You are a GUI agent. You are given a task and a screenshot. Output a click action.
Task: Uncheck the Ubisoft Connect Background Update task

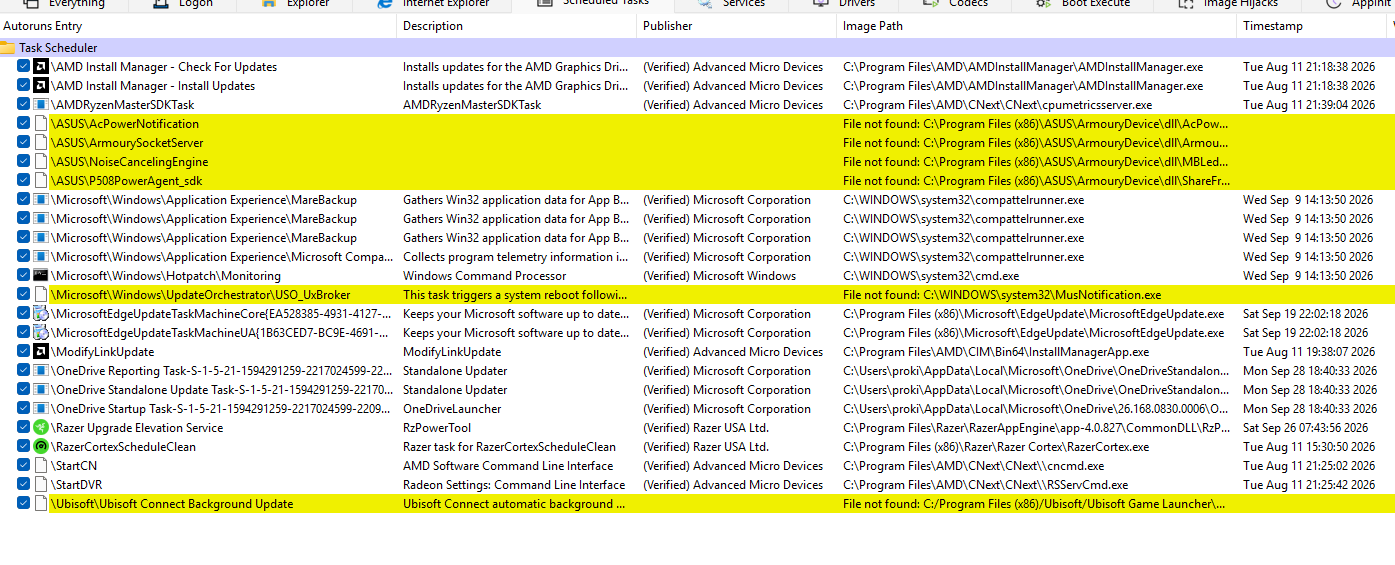pyautogui.click(x=24, y=504)
